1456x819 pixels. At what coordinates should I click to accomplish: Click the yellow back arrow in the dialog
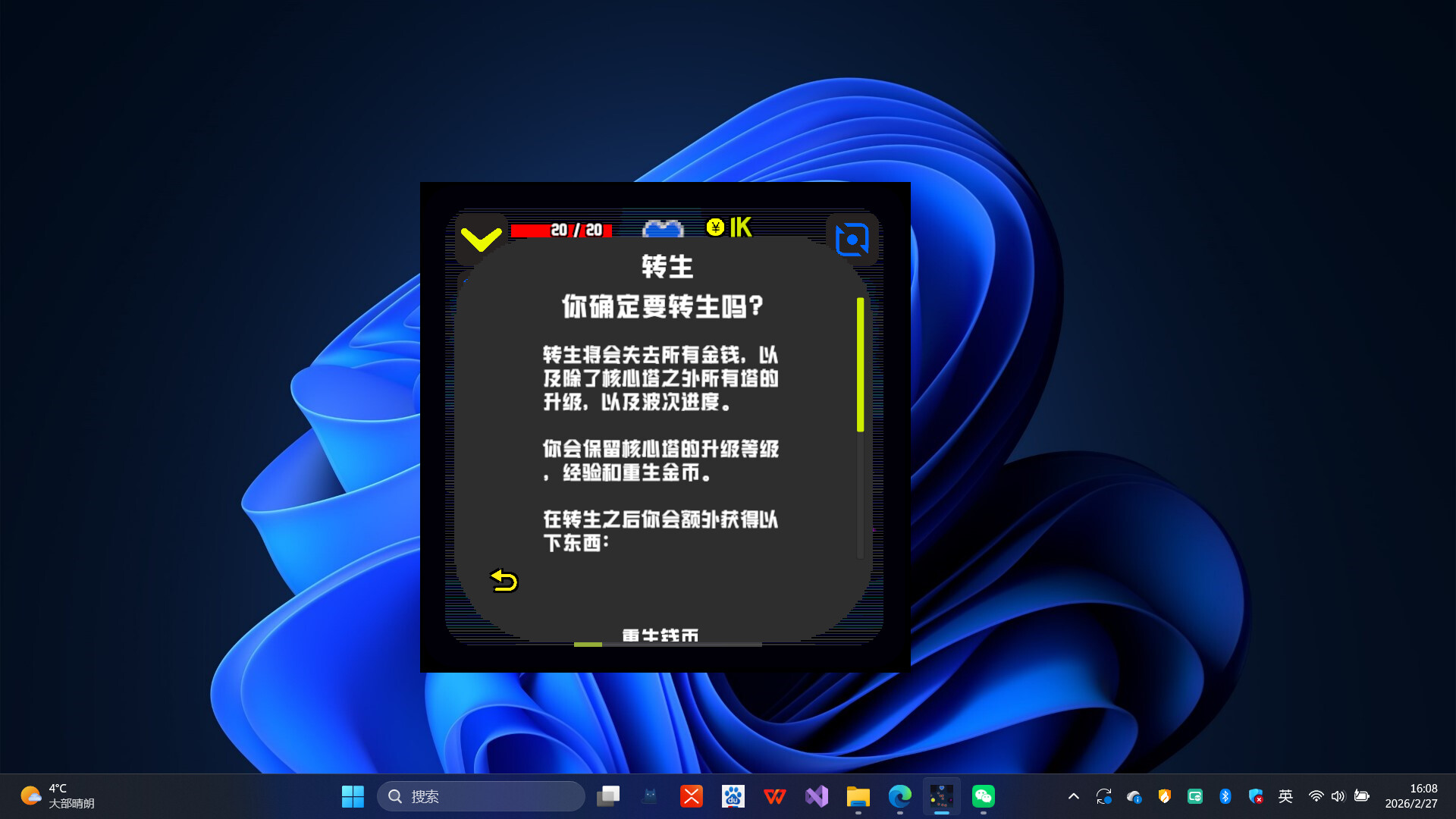[503, 580]
